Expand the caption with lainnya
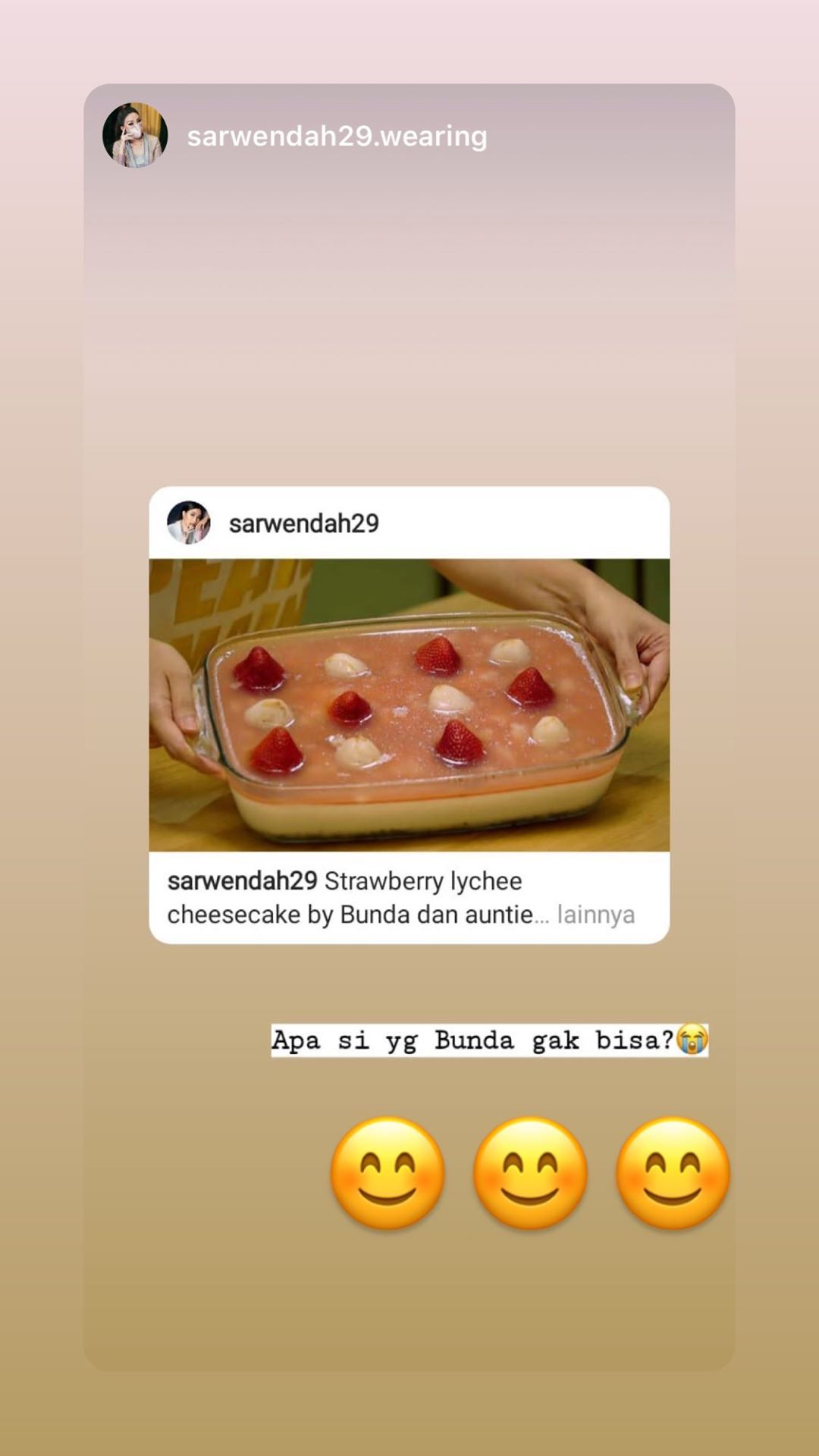The image size is (819, 1456). coord(596,915)
